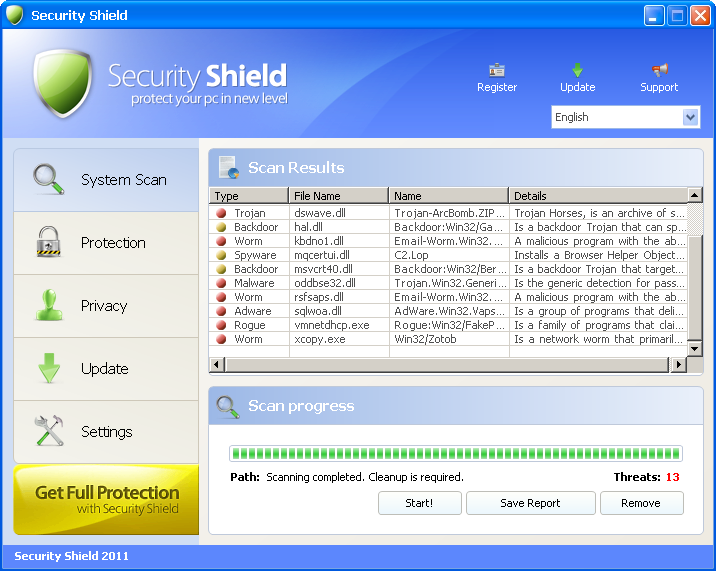Select the xcopy.exe file name
The image size is (716, 571).
[320, 339]
